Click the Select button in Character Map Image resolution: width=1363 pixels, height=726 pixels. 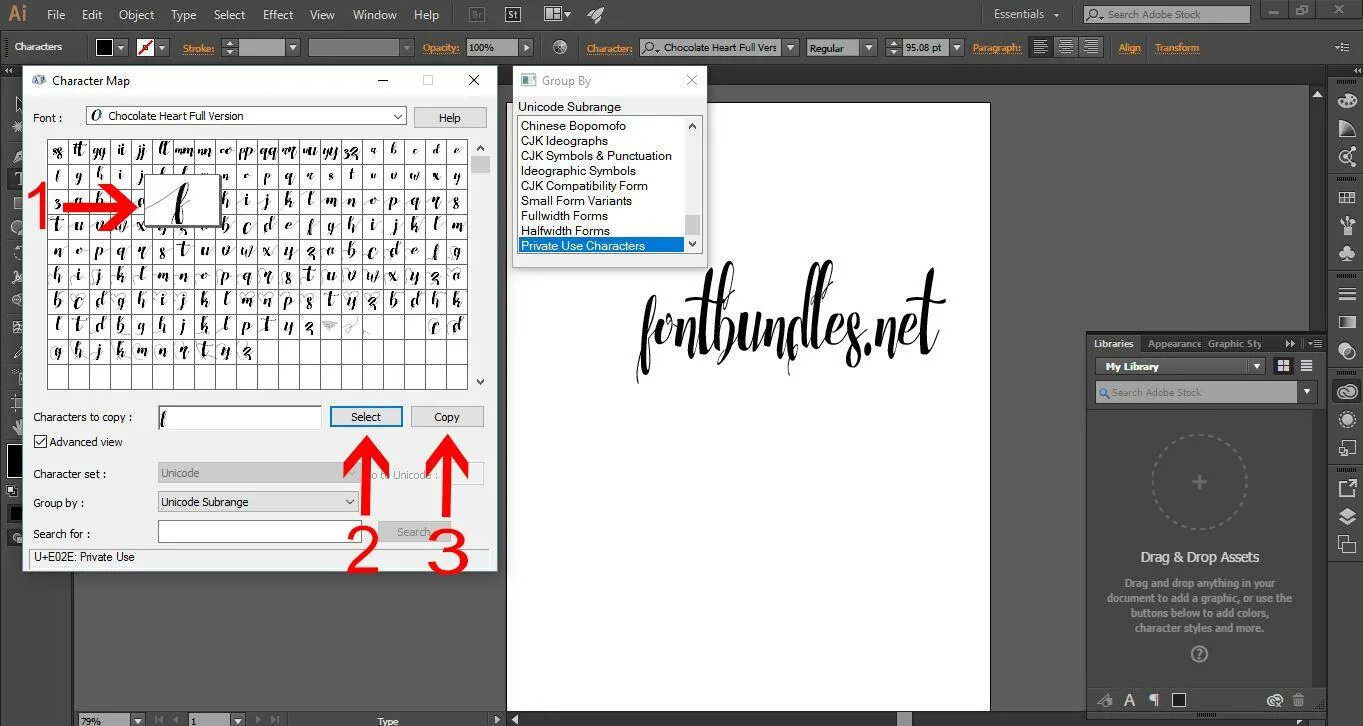[366, 417]
